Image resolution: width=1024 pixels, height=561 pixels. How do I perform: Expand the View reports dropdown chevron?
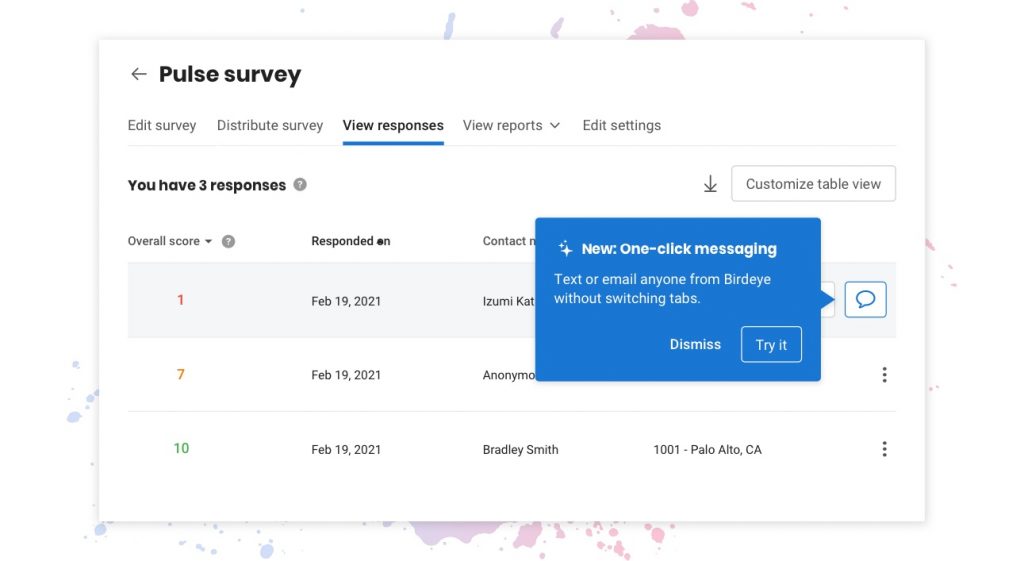click(555, 125)
